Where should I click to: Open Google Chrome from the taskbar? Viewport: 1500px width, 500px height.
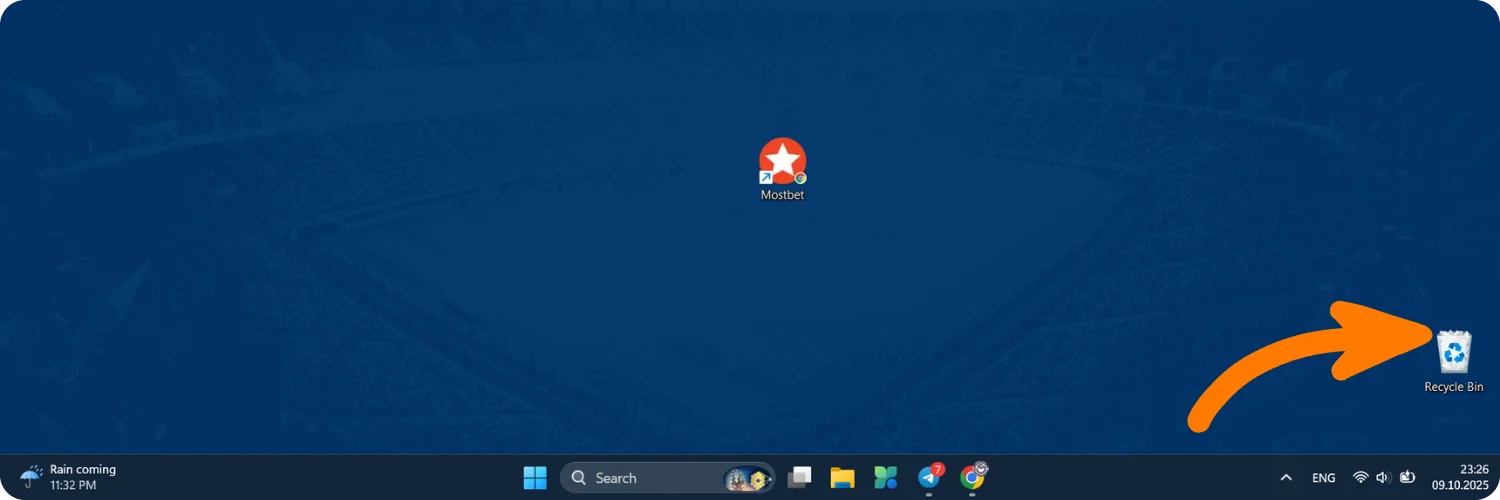point(973,477)
